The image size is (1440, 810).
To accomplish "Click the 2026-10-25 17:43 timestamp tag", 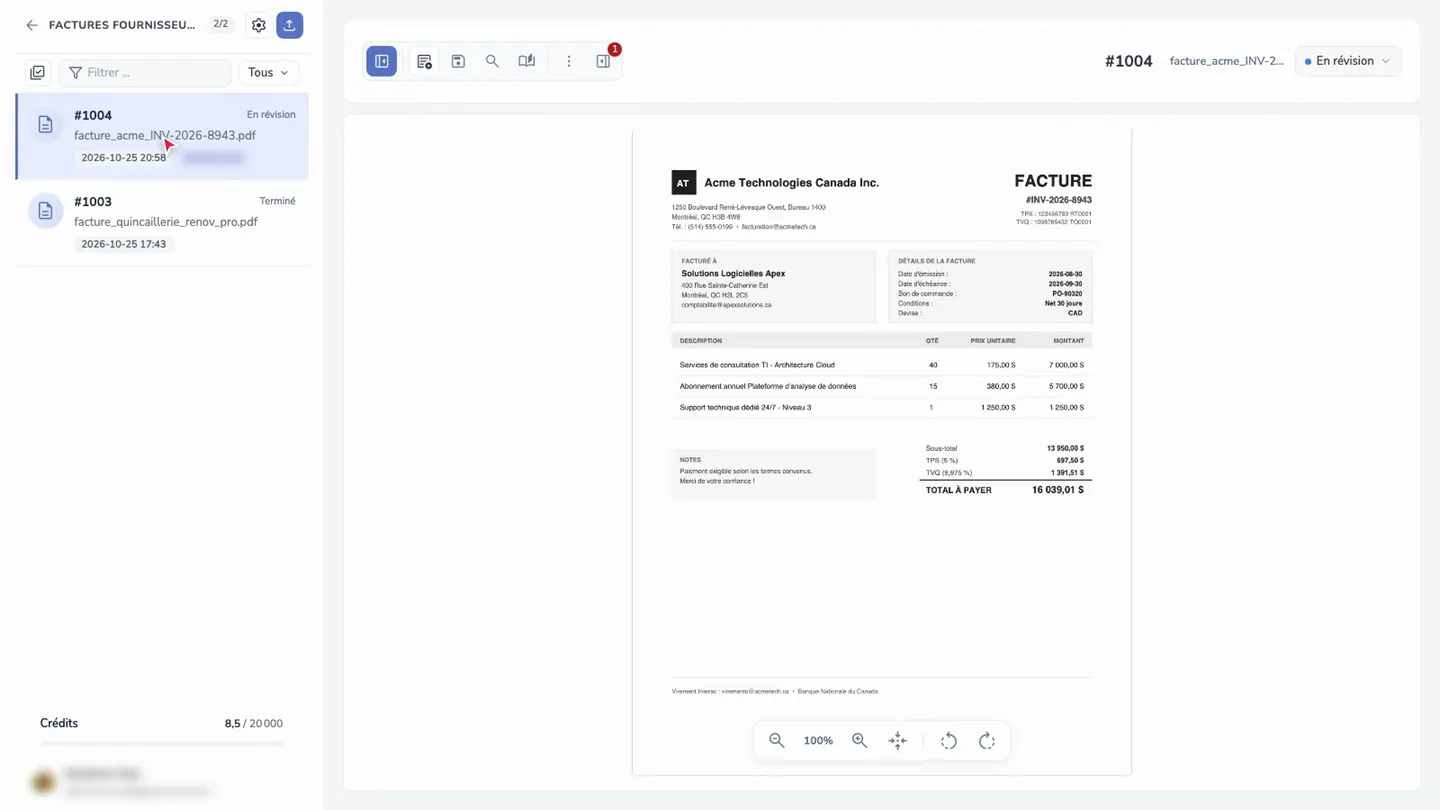I will tap(124, 244).
